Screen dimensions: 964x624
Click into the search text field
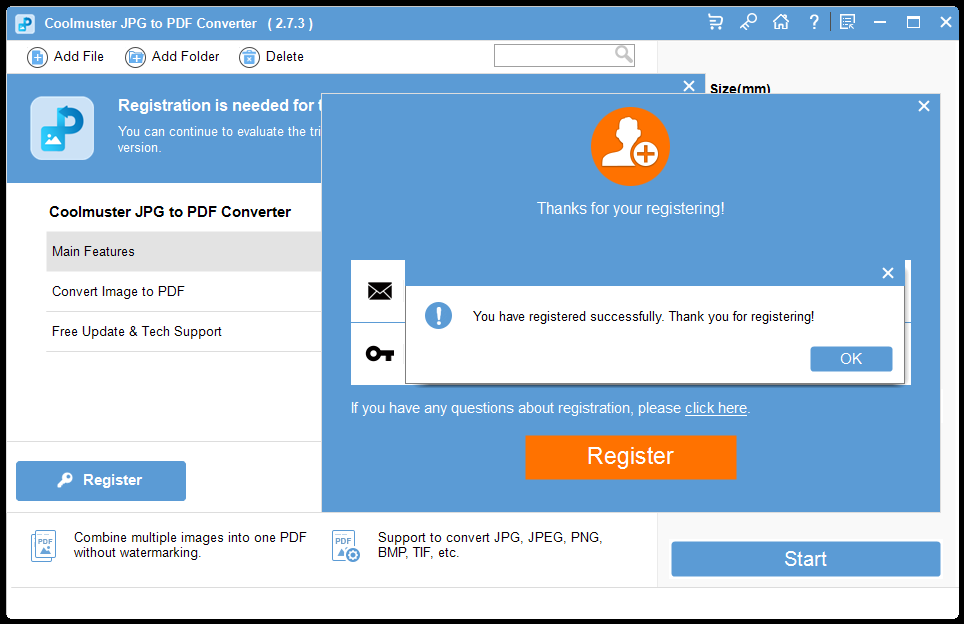[x=553, y=55]
